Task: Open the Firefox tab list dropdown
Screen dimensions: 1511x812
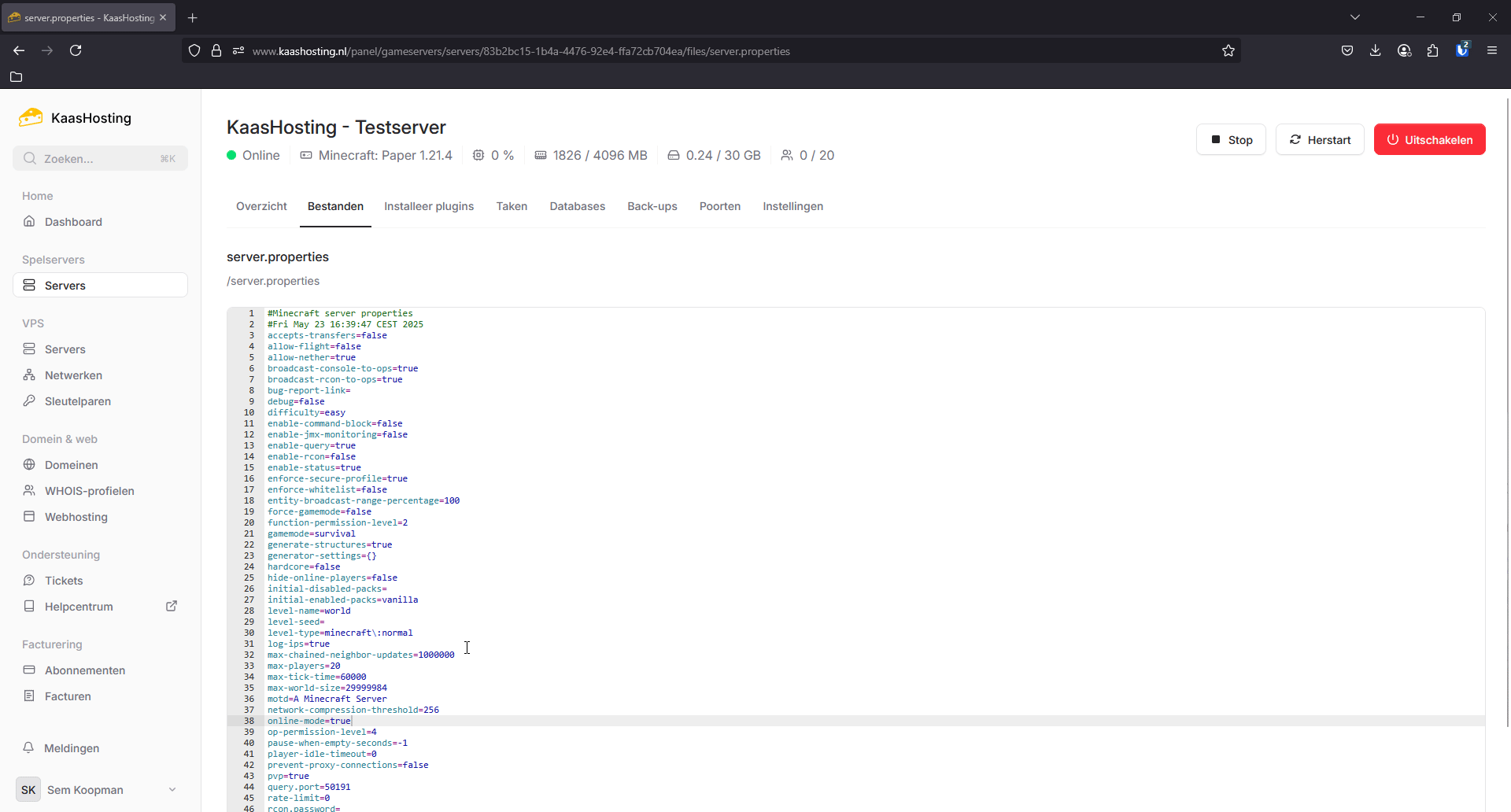Action: tap(1355, 17)
